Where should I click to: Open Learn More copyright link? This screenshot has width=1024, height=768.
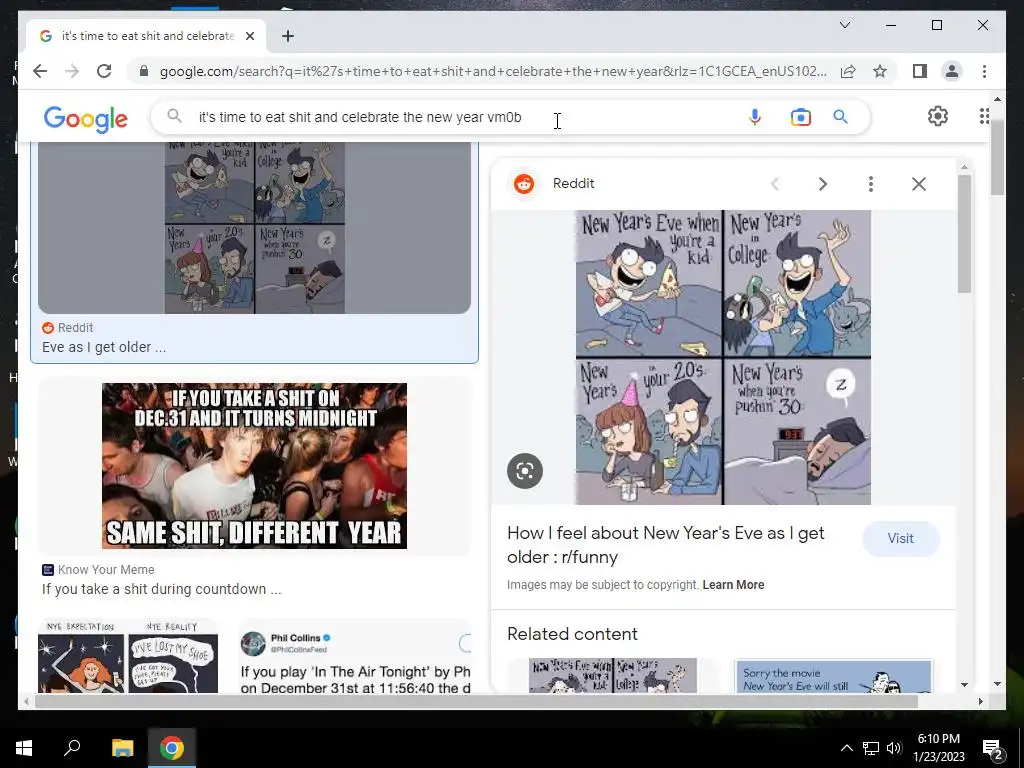click(x=733, y=584)
